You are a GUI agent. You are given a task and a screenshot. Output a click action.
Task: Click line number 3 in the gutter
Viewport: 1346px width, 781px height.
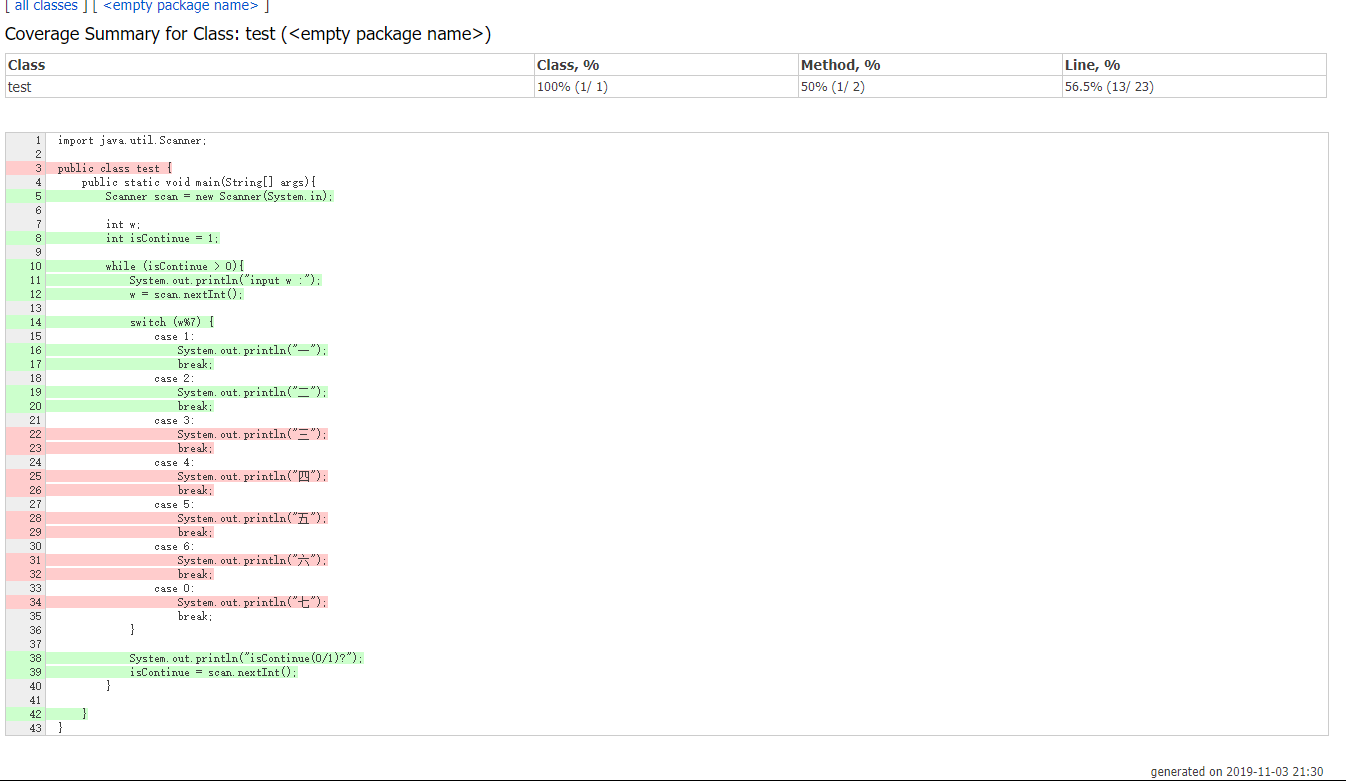[x=38, y=168]
